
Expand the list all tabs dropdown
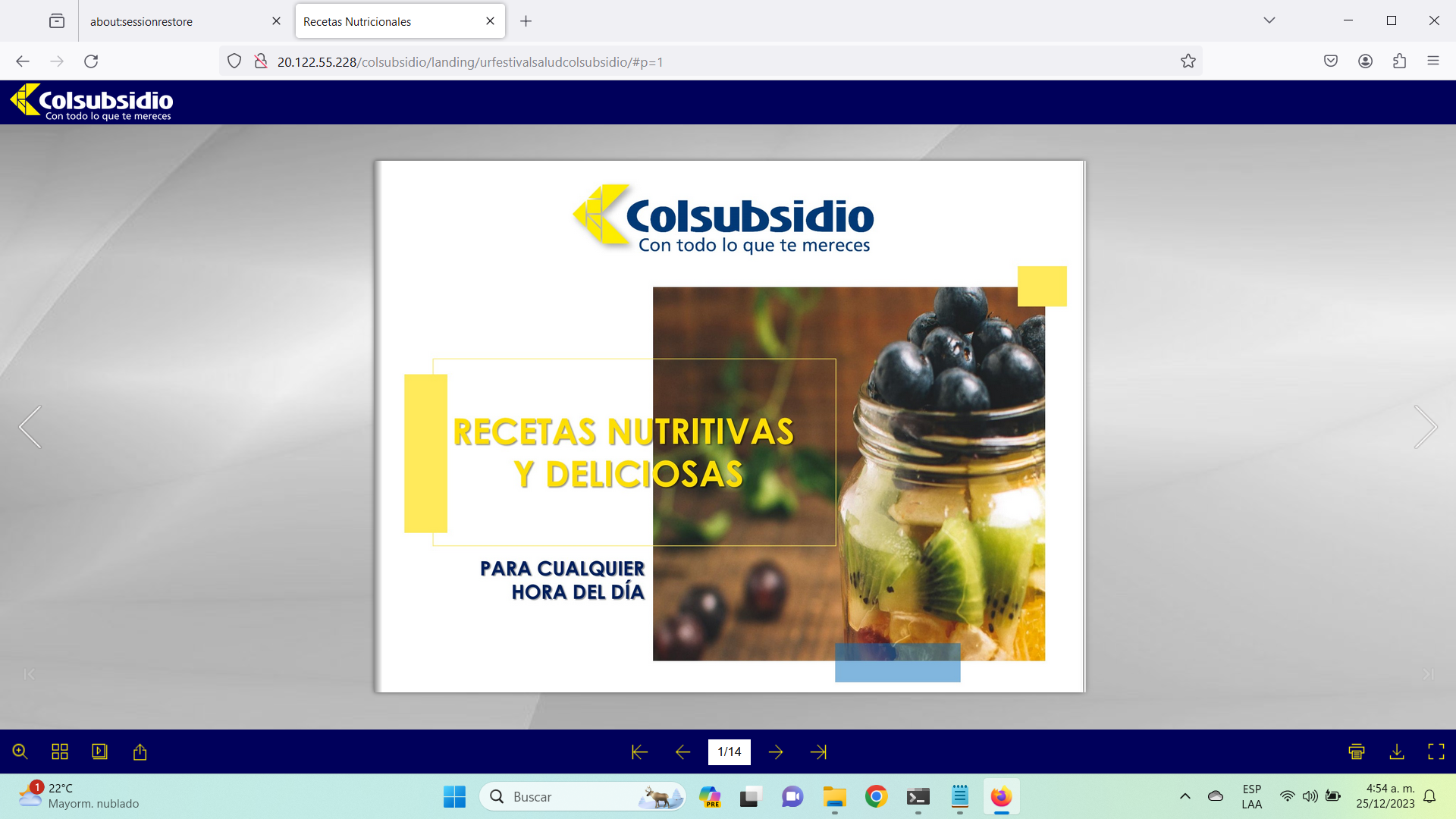[1269, 20]
